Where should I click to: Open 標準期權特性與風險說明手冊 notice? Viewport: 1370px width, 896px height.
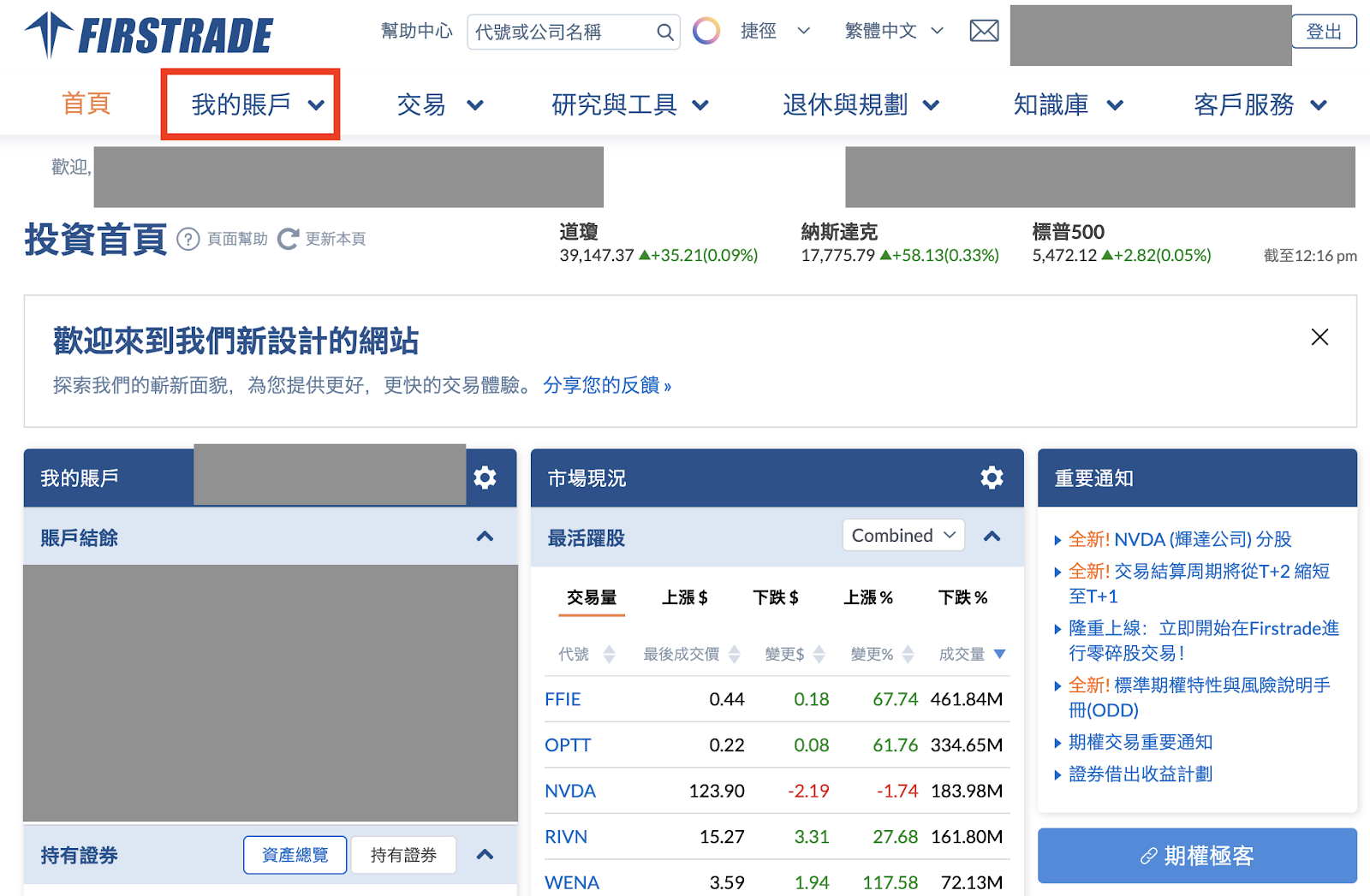[1200, 697]
